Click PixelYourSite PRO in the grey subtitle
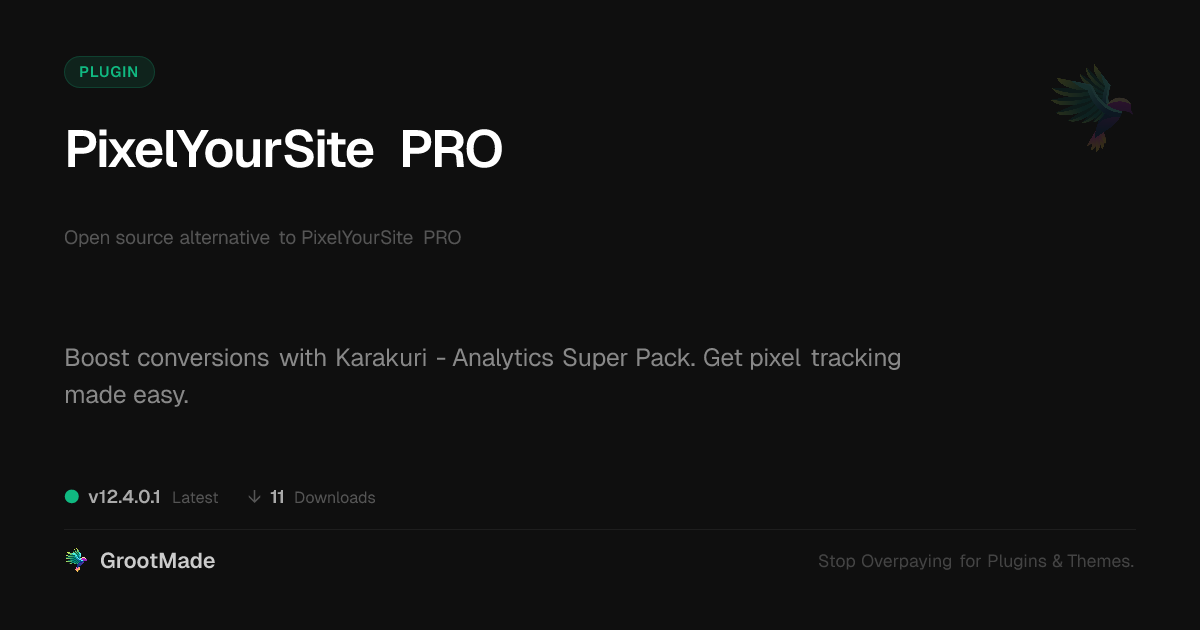Image resolution: width=1200 pixels, height=630 pixels. (381, 238)
